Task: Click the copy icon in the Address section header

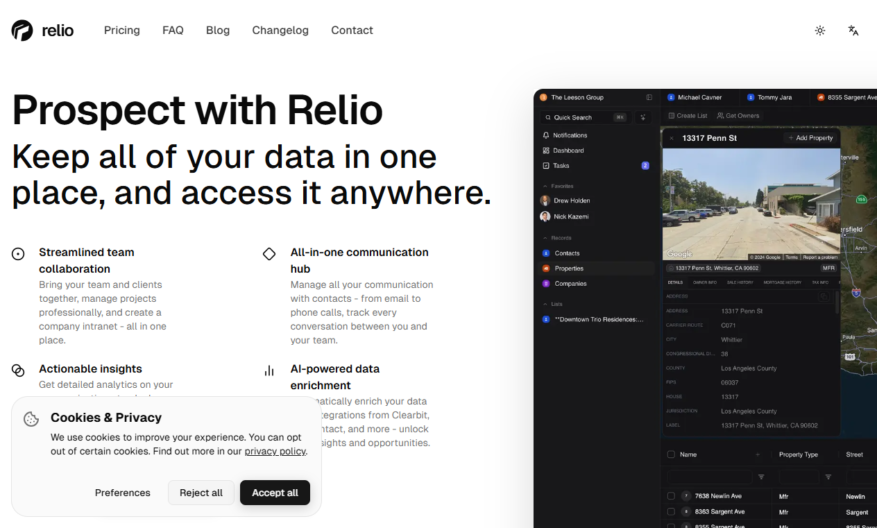Action: [823, 296]
